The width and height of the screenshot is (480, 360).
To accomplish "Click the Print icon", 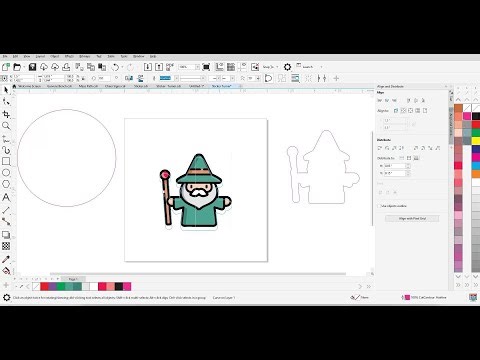I will pos(66,67).
